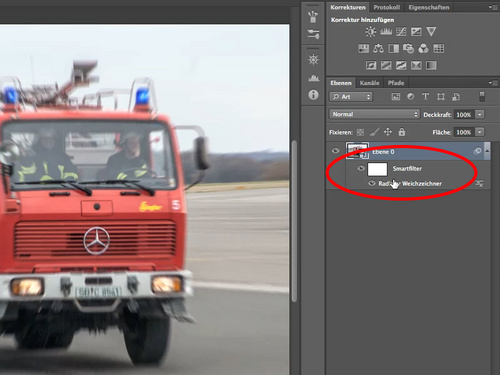Add a Curves adjustment layer
Viewport: 500px width, 375px height.
(401, 32)
